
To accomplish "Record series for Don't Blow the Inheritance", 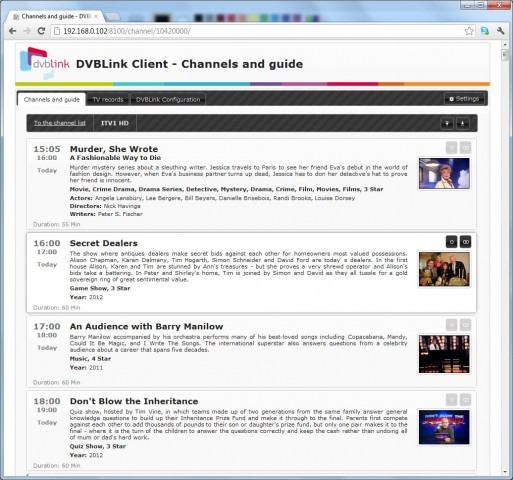I will pos(465,399).
